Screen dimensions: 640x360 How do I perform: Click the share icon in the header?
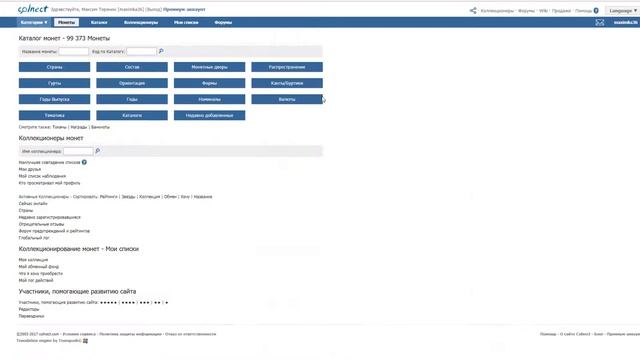click(x=473, y=11)
